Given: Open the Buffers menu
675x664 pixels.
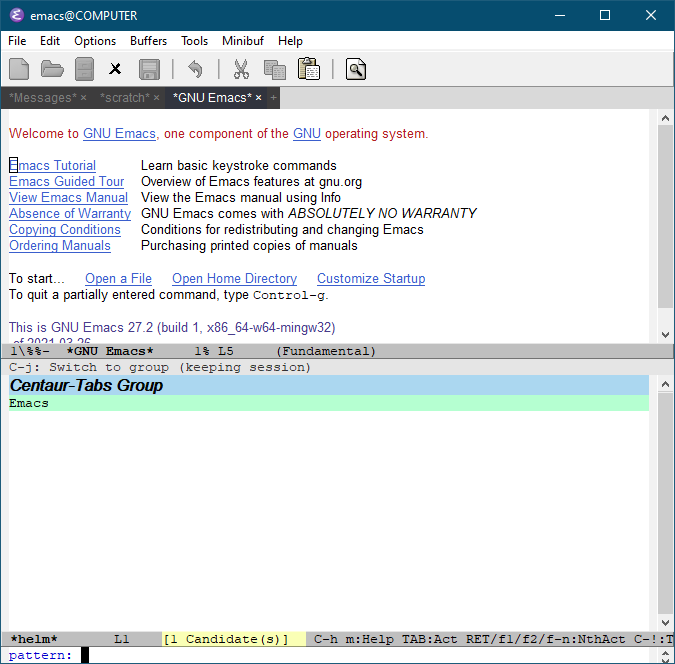Looking at the screenshot, I should click(149, 41).
